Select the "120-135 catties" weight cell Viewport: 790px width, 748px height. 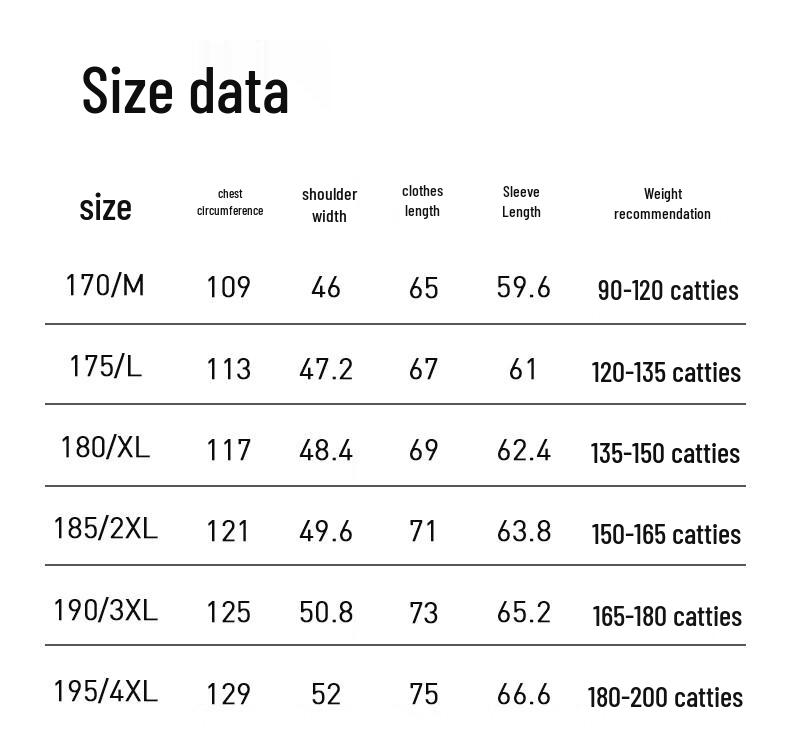point(666,373)
